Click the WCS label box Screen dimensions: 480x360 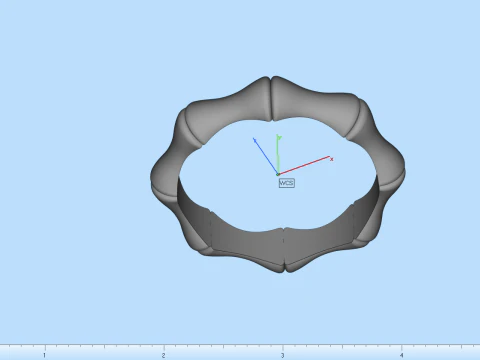coord(287,183)
